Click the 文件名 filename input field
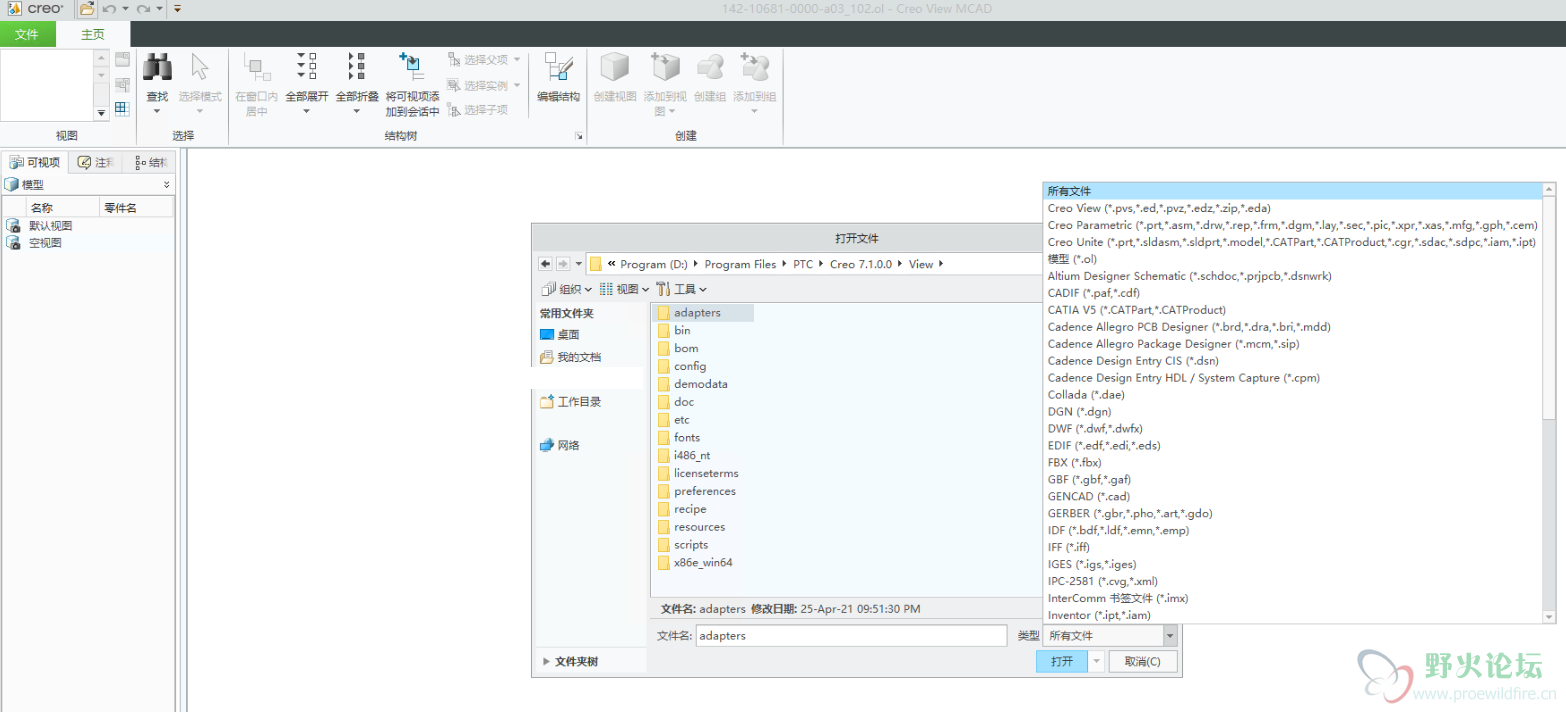 click(x=851, y=635)
